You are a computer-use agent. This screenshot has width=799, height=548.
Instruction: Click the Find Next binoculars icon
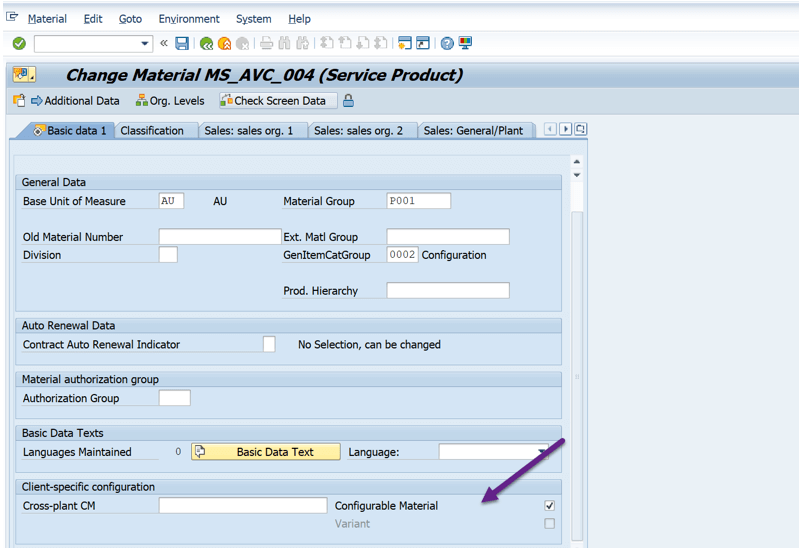303,43
